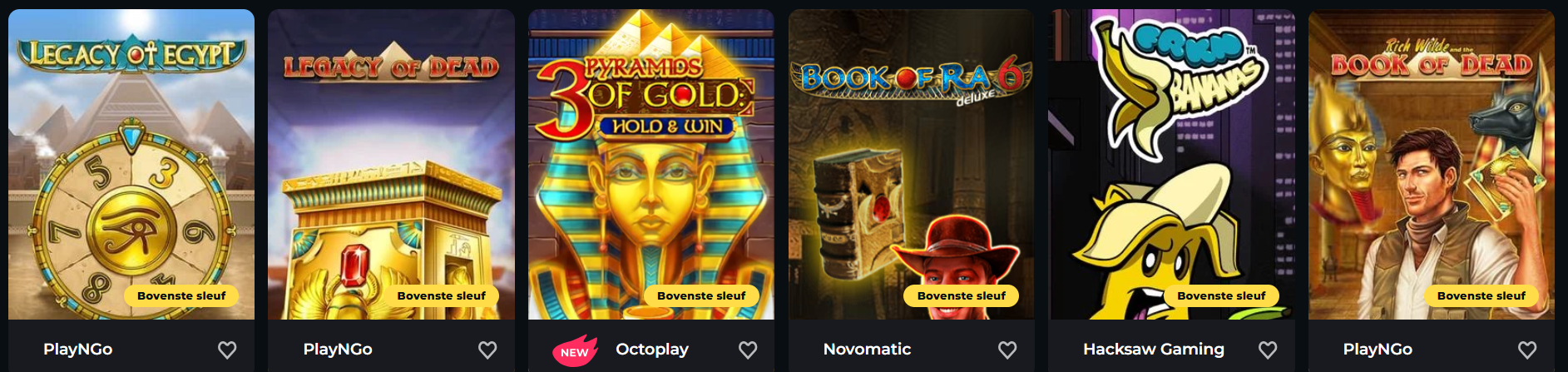Launch 3 Pyramids of Gold Hold & Win
The width and height of the screenshot is (1568, 372).
651,165
